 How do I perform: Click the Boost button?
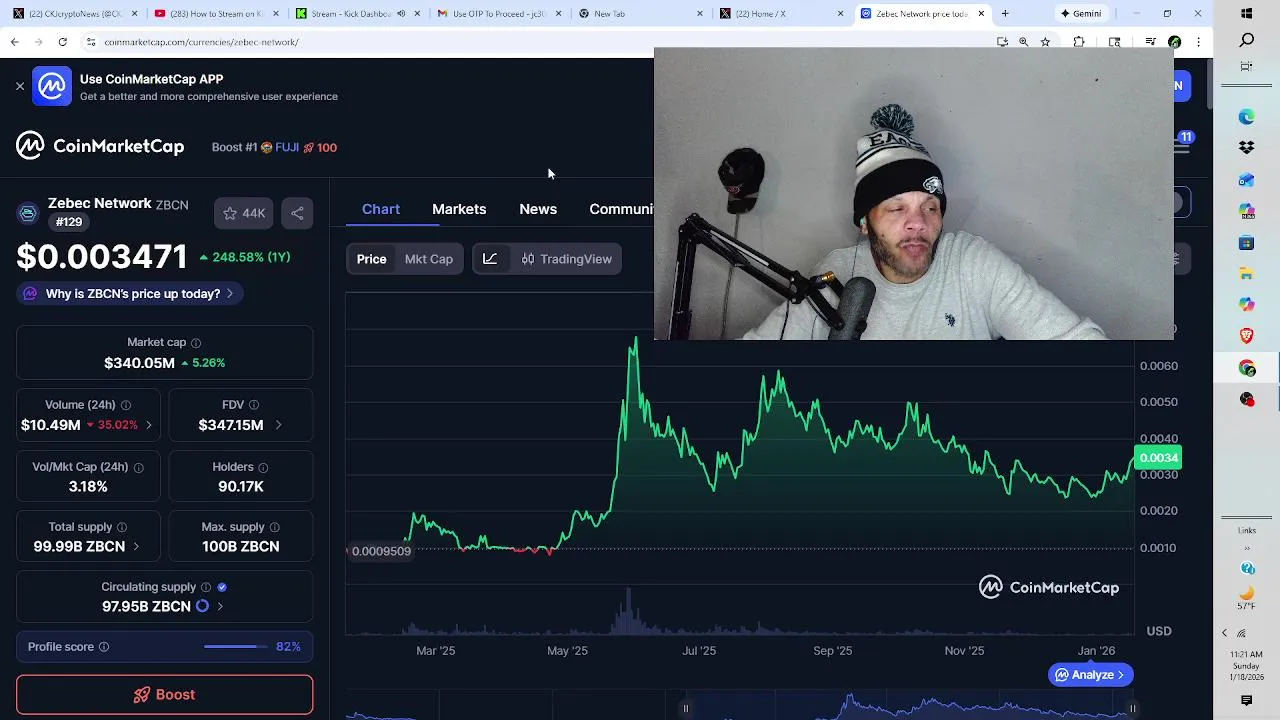164,695
